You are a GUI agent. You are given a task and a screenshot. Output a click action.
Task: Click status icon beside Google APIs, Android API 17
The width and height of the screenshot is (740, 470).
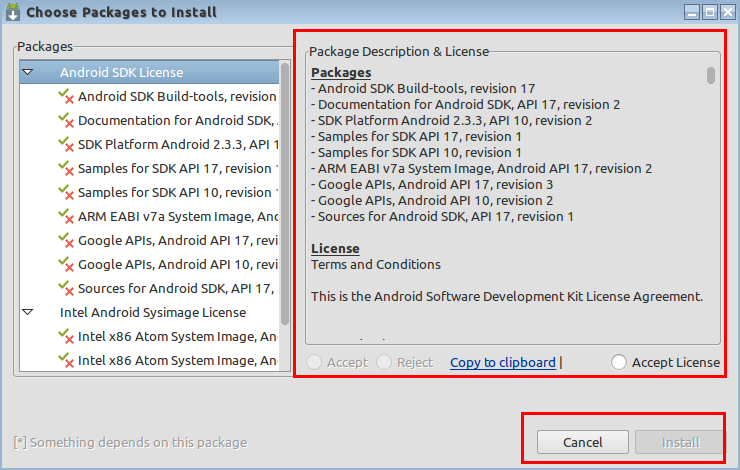coord(66,241)
